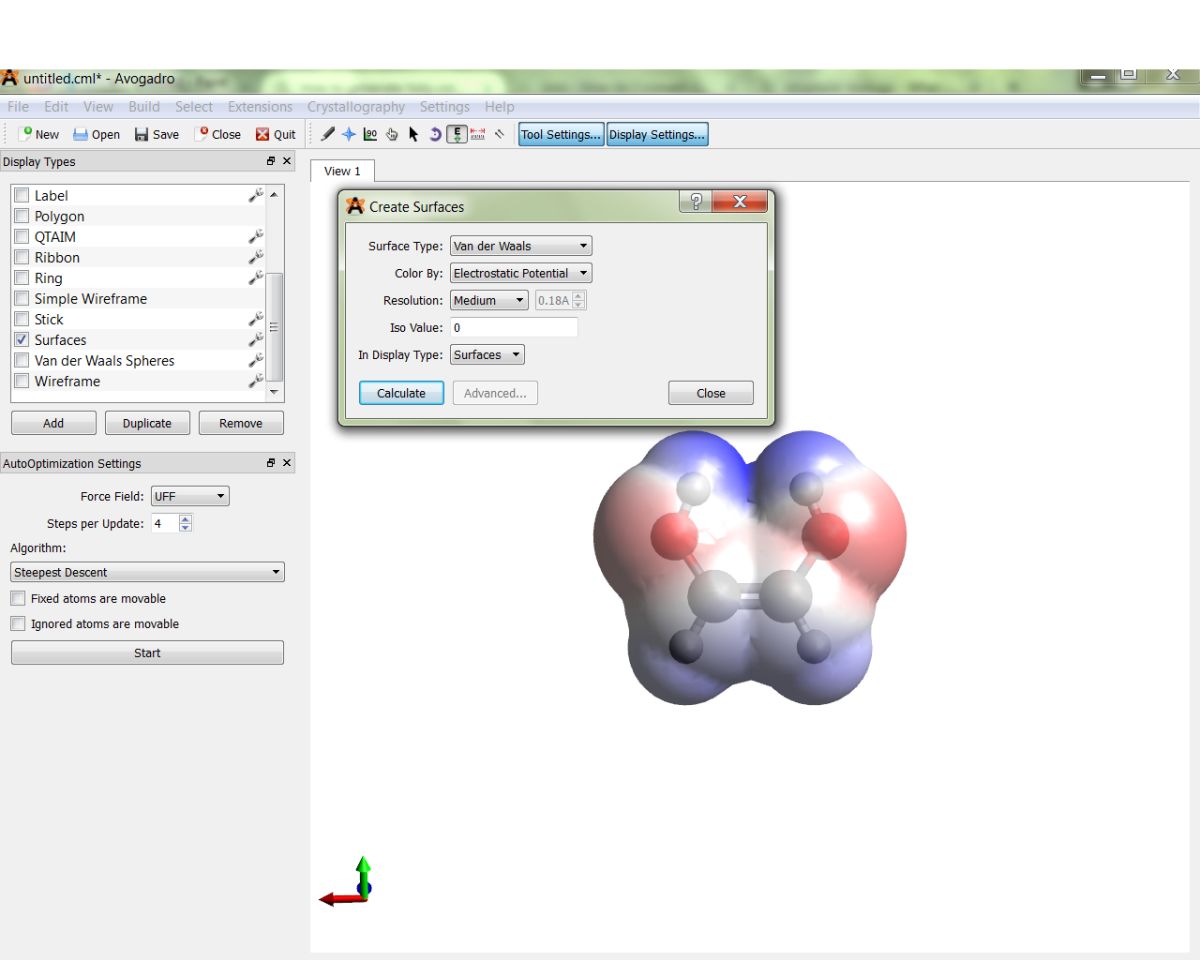The image size is (1200, 960).
Task: Enable the Label display type
Action: (x=22, y=196)
